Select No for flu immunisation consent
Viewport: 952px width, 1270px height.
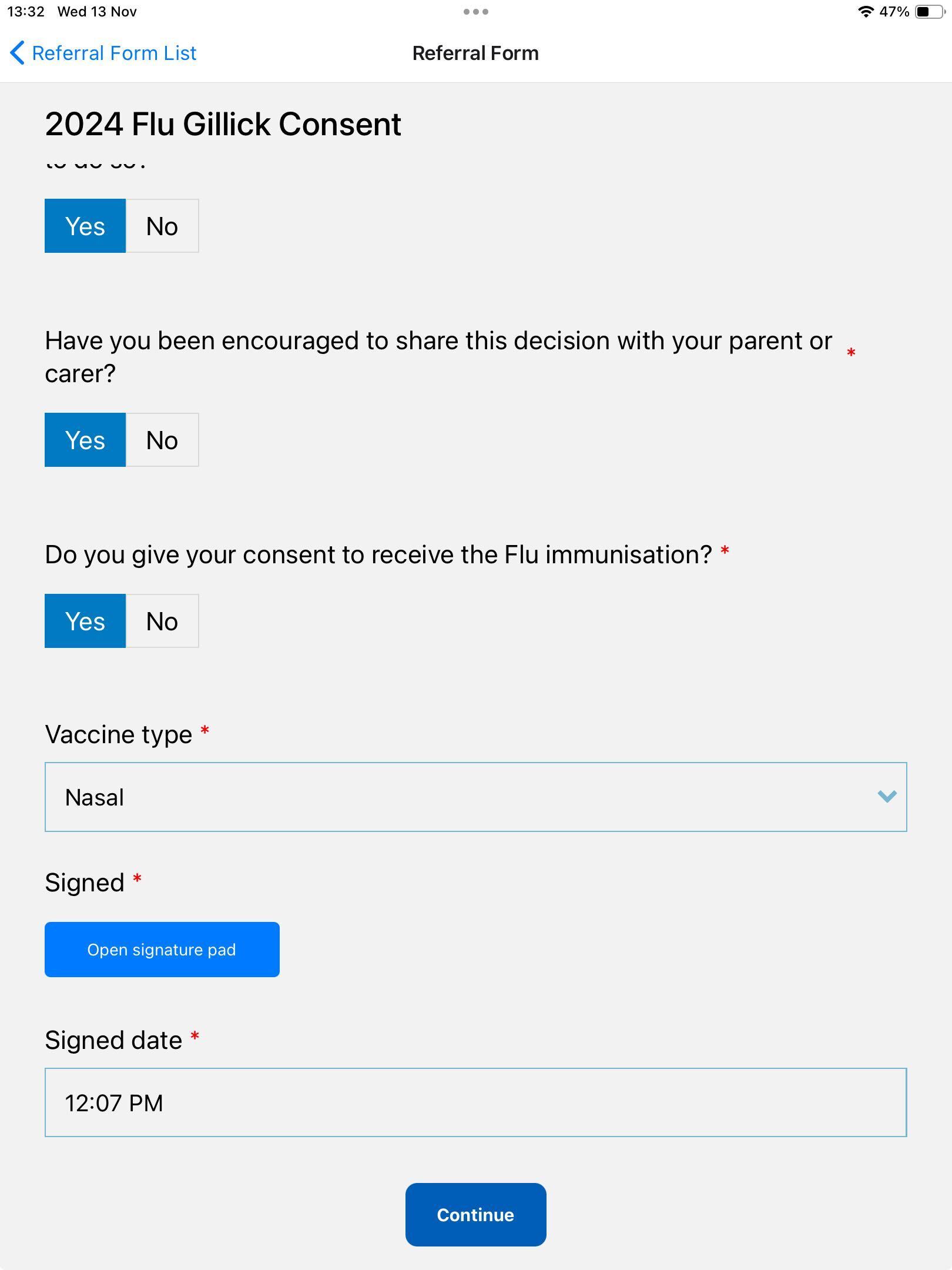[162, 621]
